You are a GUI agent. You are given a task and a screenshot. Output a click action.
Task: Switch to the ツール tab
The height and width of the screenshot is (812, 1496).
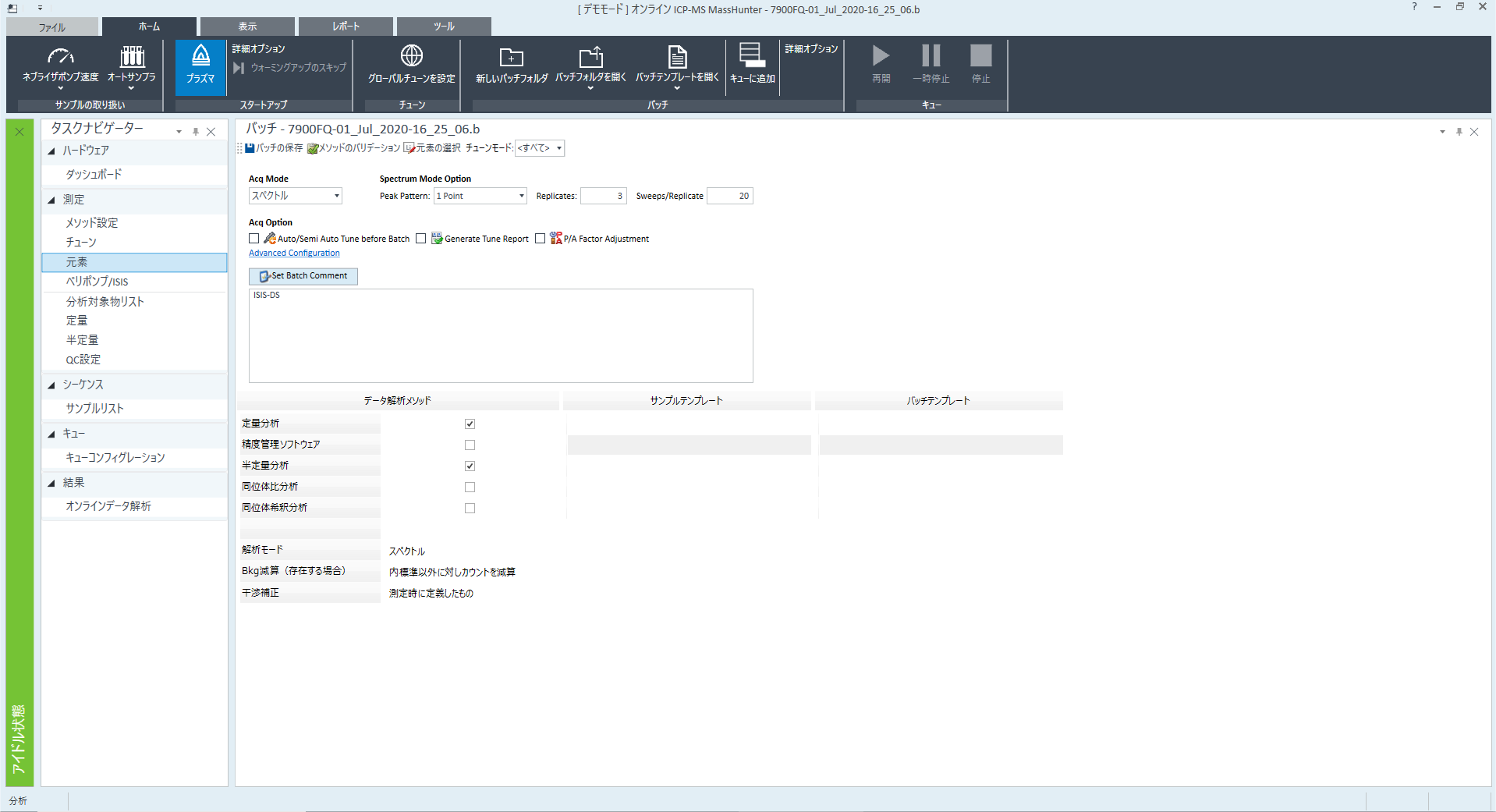click(x=444, y=27)
